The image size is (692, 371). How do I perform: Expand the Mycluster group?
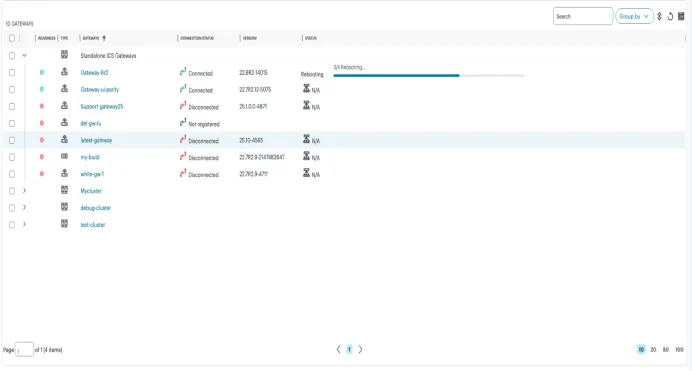(x=24, y=190)
